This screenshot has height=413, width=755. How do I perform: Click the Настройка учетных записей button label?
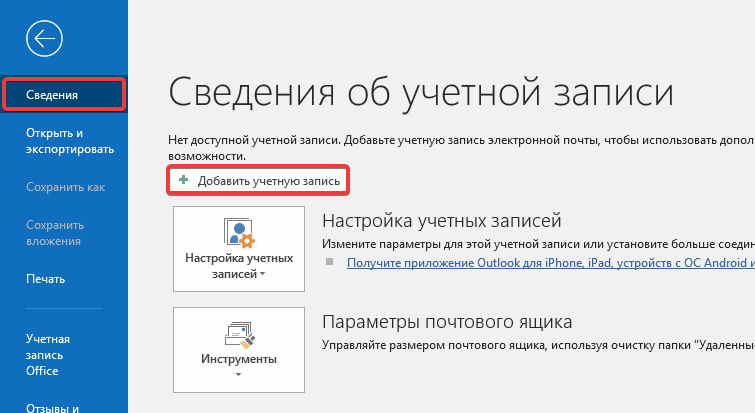tap(238, 265)
